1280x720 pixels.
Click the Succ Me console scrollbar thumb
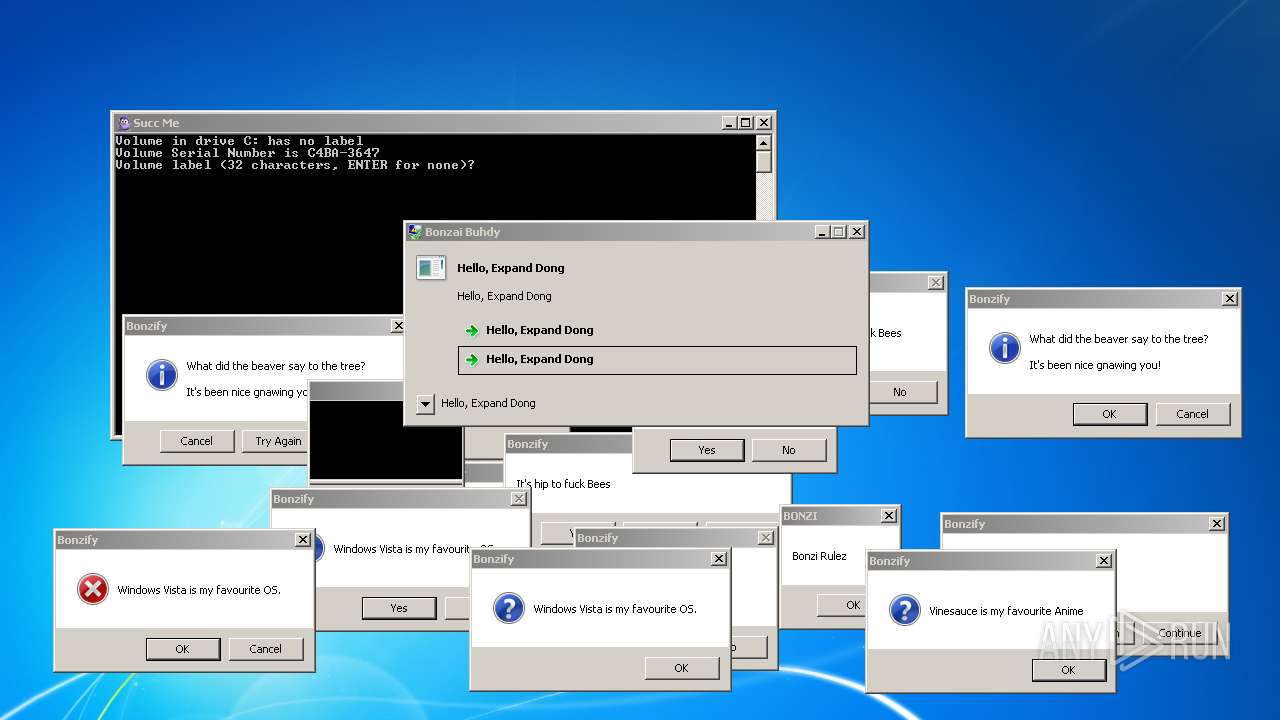pos(764,162)
